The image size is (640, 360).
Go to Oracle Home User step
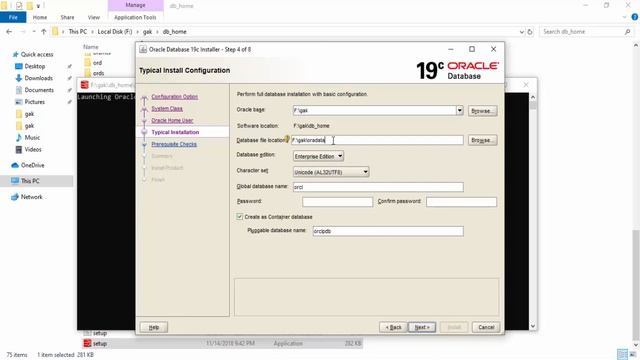pyautogui.click(x=172, y=120)
